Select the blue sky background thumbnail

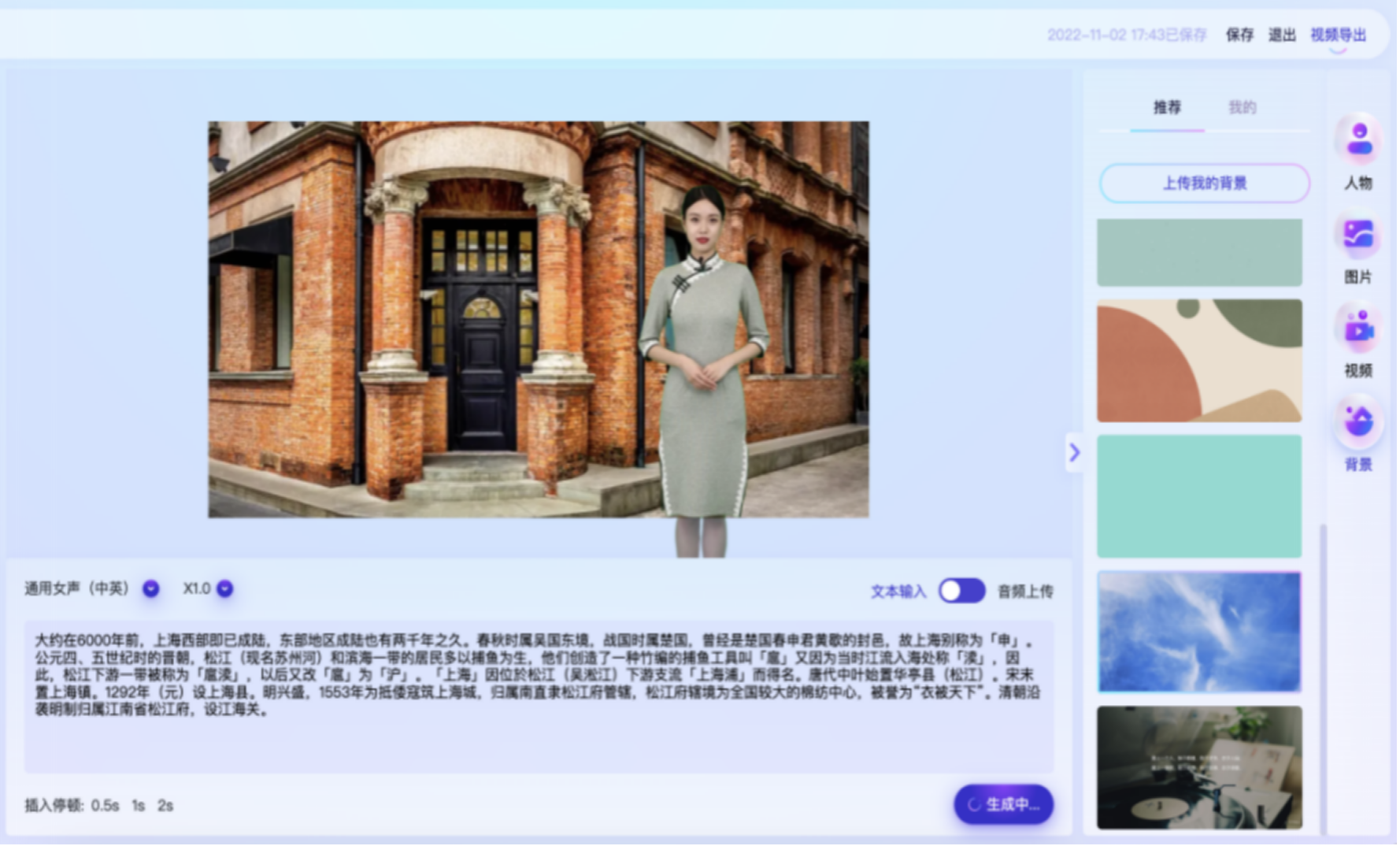pyautogui.click(x=1198, y=632)
